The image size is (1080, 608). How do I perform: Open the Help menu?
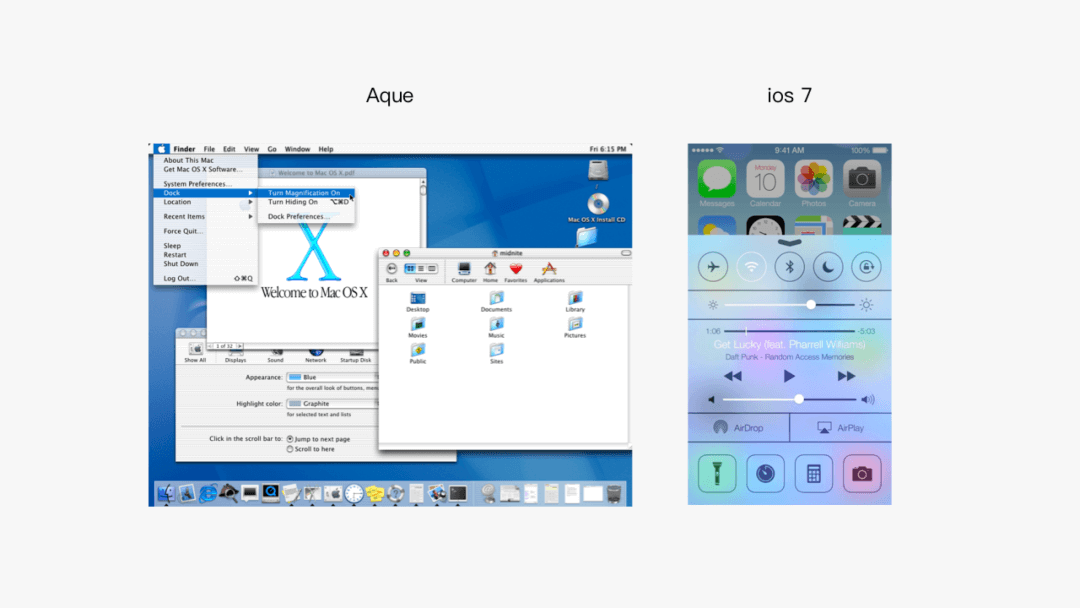(x=326, y=149)
